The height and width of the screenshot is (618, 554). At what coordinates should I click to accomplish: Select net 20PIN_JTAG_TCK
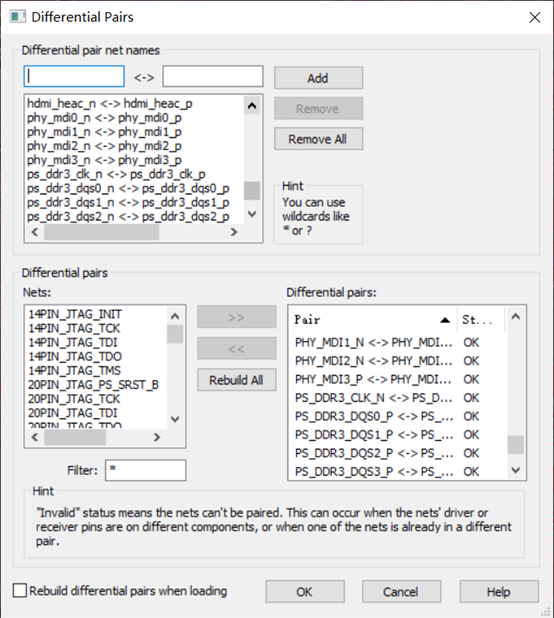(x=97, y=399)
